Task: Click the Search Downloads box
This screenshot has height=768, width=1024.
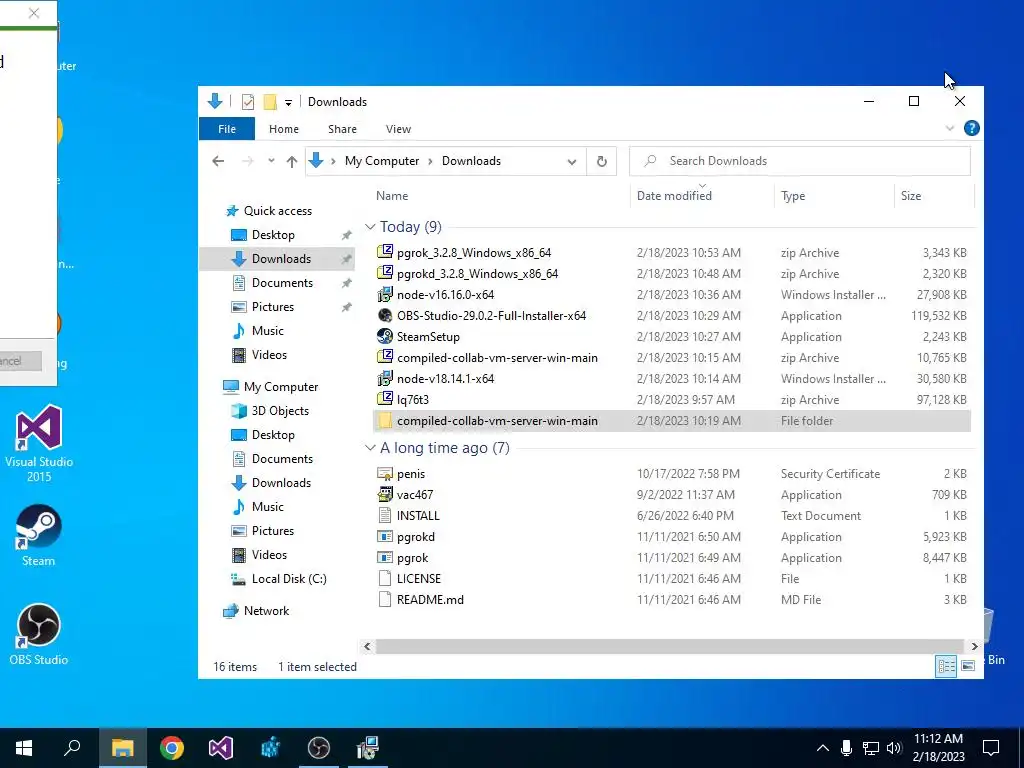Action: (x=799, y=161)
